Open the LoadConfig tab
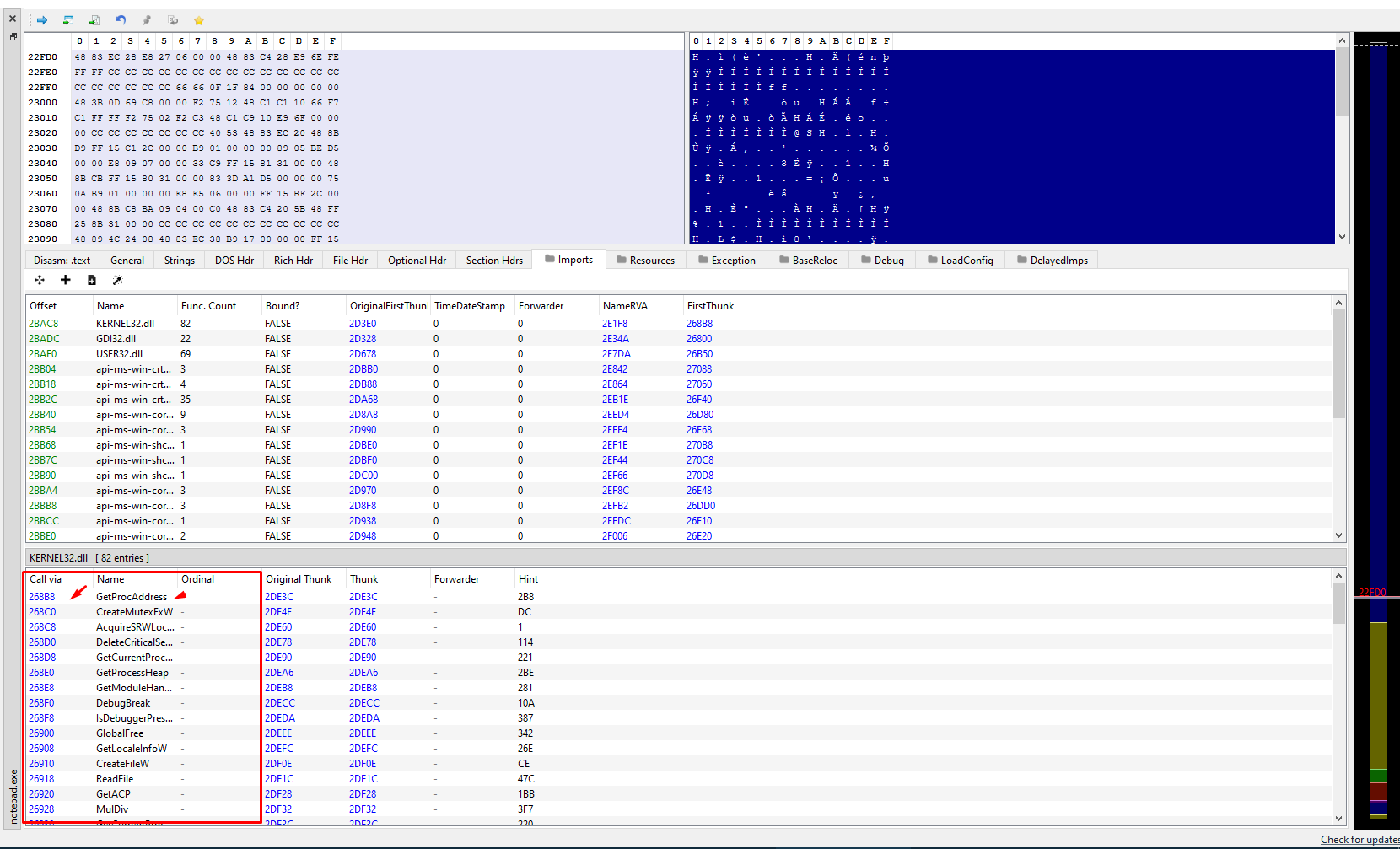This screenshot has width=1400, height=849. (961, 261)
